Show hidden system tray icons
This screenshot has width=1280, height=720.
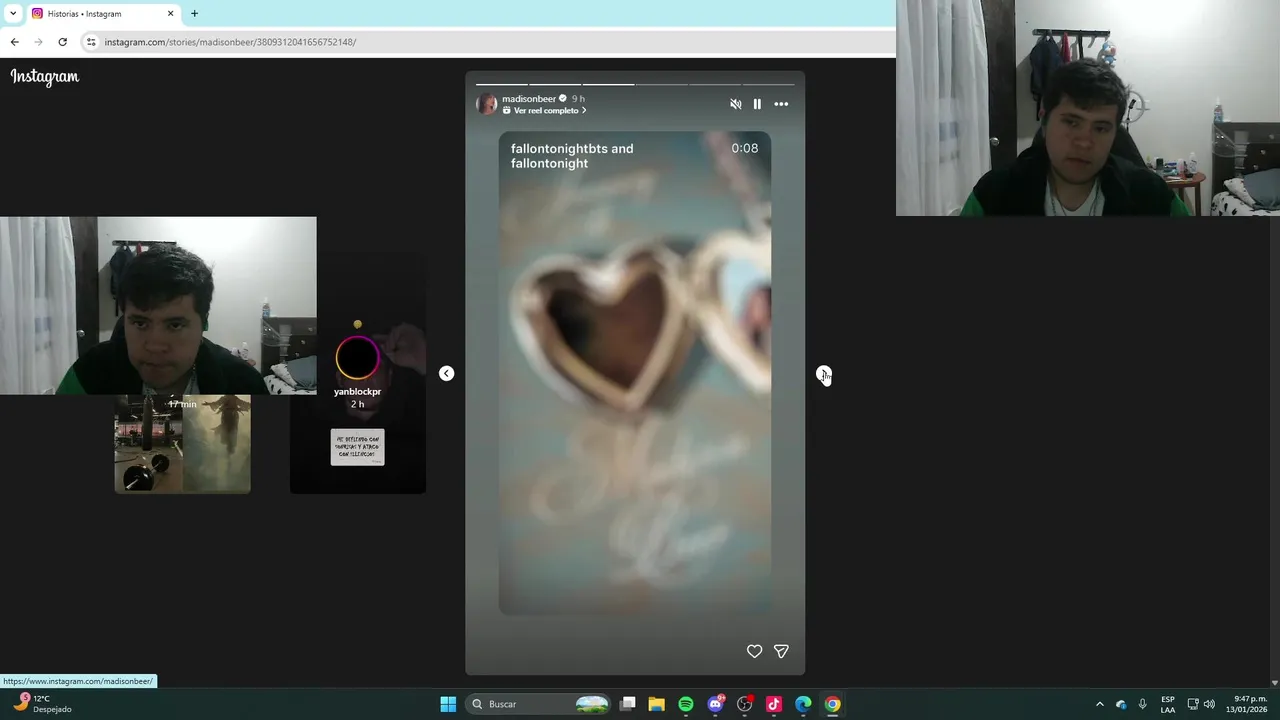pos(1100,704)
